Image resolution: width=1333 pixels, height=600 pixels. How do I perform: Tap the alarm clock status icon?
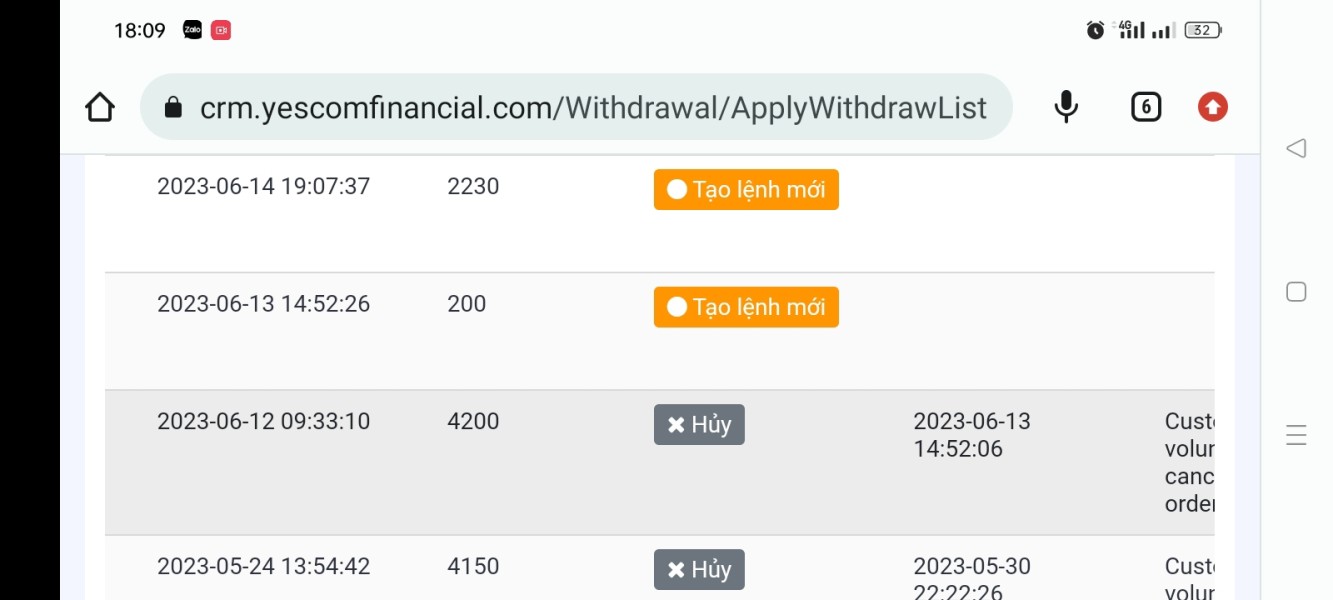tap(1095, 31)
